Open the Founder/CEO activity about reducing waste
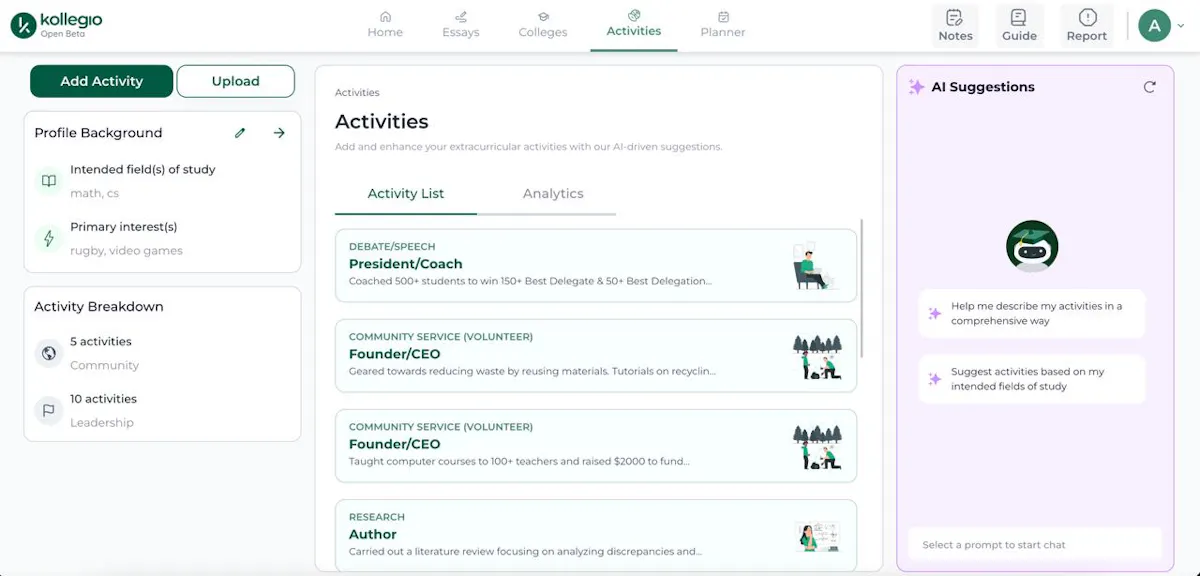 click(x=596, y=355)
